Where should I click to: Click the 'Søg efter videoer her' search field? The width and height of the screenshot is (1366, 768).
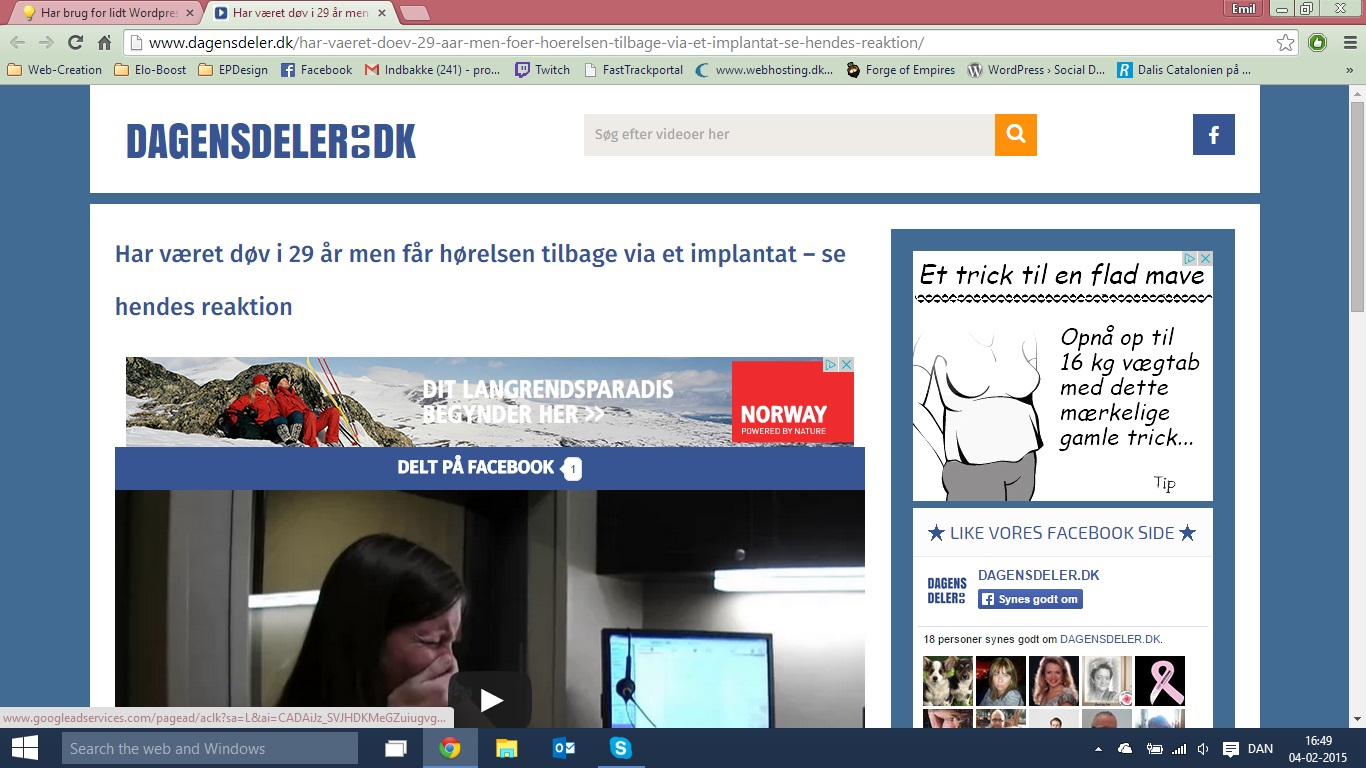pyautogui.click(x=788, y=135)
